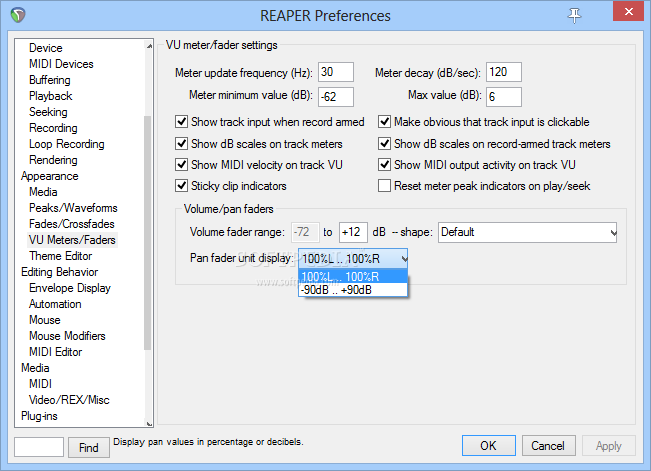
Task: Open the MIDI Editor settings page
Action: pyautogui.click(x=56, y=352)
